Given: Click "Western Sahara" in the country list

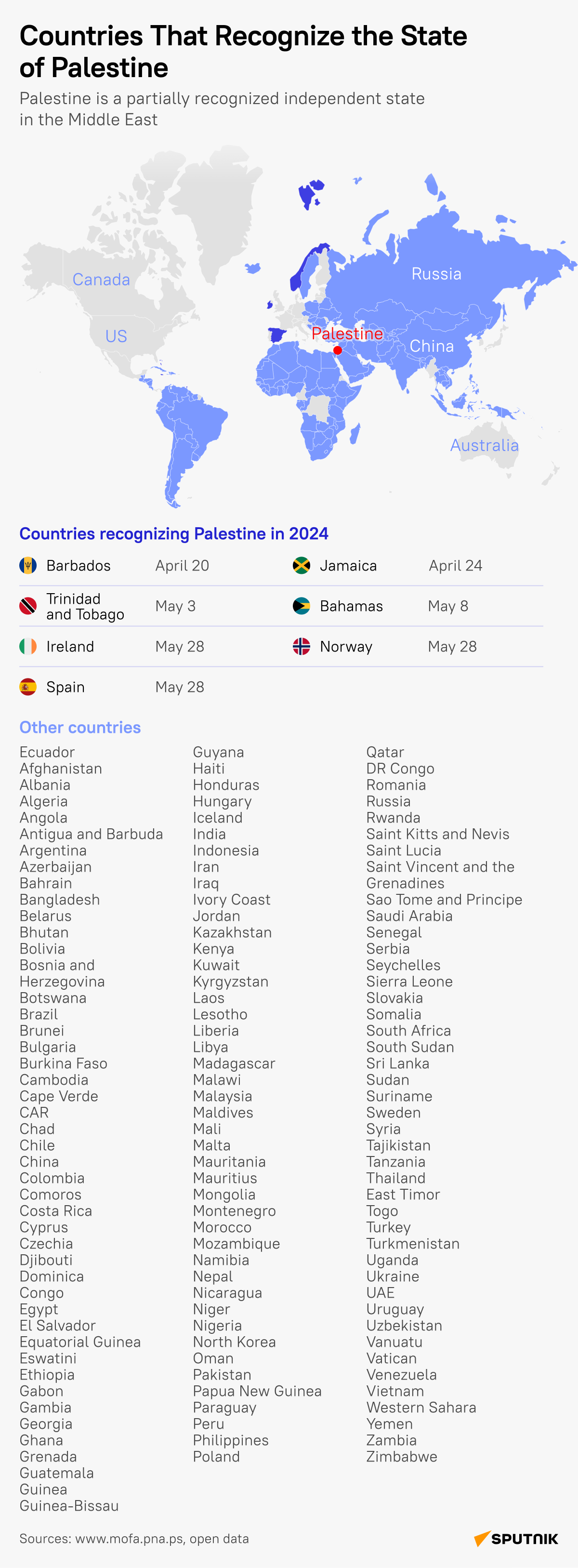Looking at the screenshot, I should point(421,1407).
